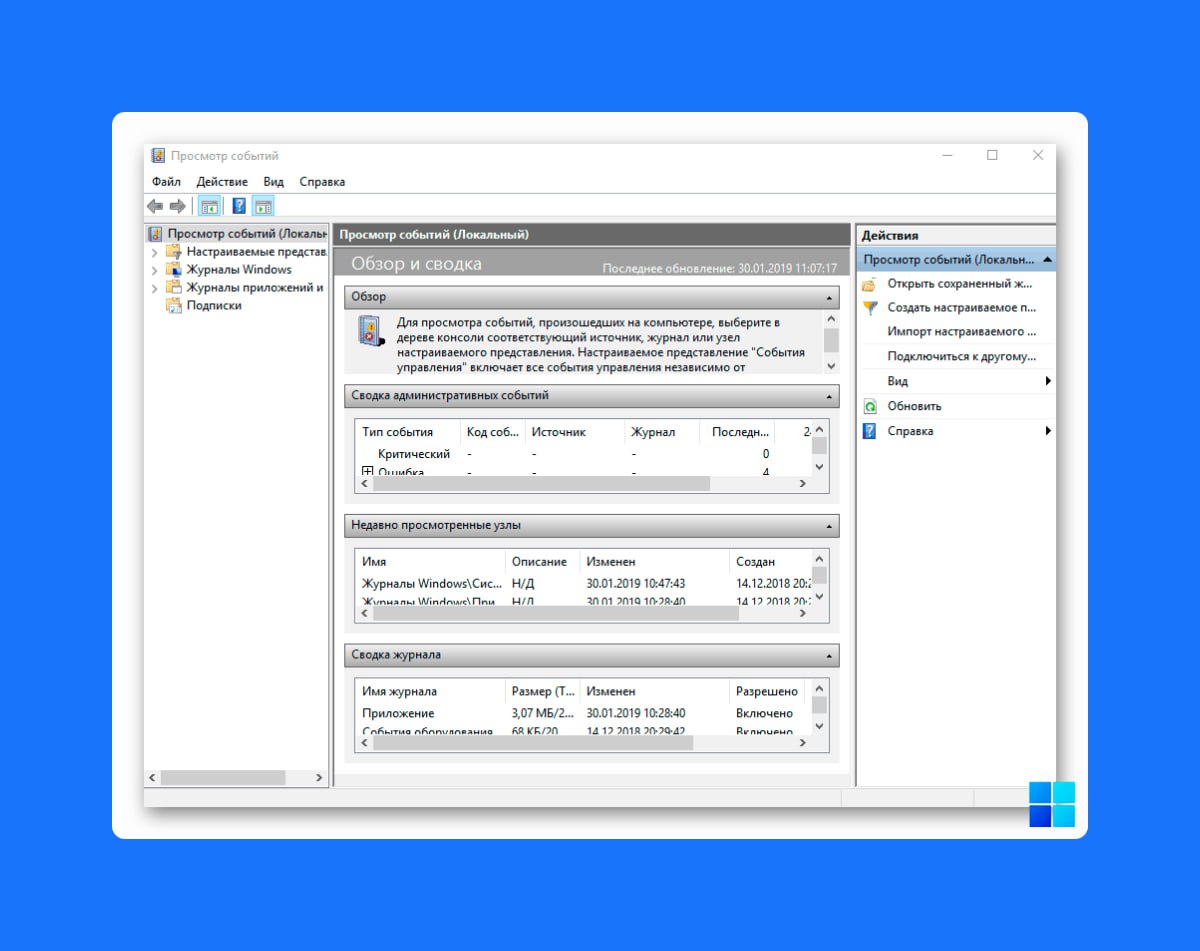Image resolution: width=1200 pixels, height=951 pixels.
Task: Click the Журналы Windows folder icon
Action: pos(174,269)
